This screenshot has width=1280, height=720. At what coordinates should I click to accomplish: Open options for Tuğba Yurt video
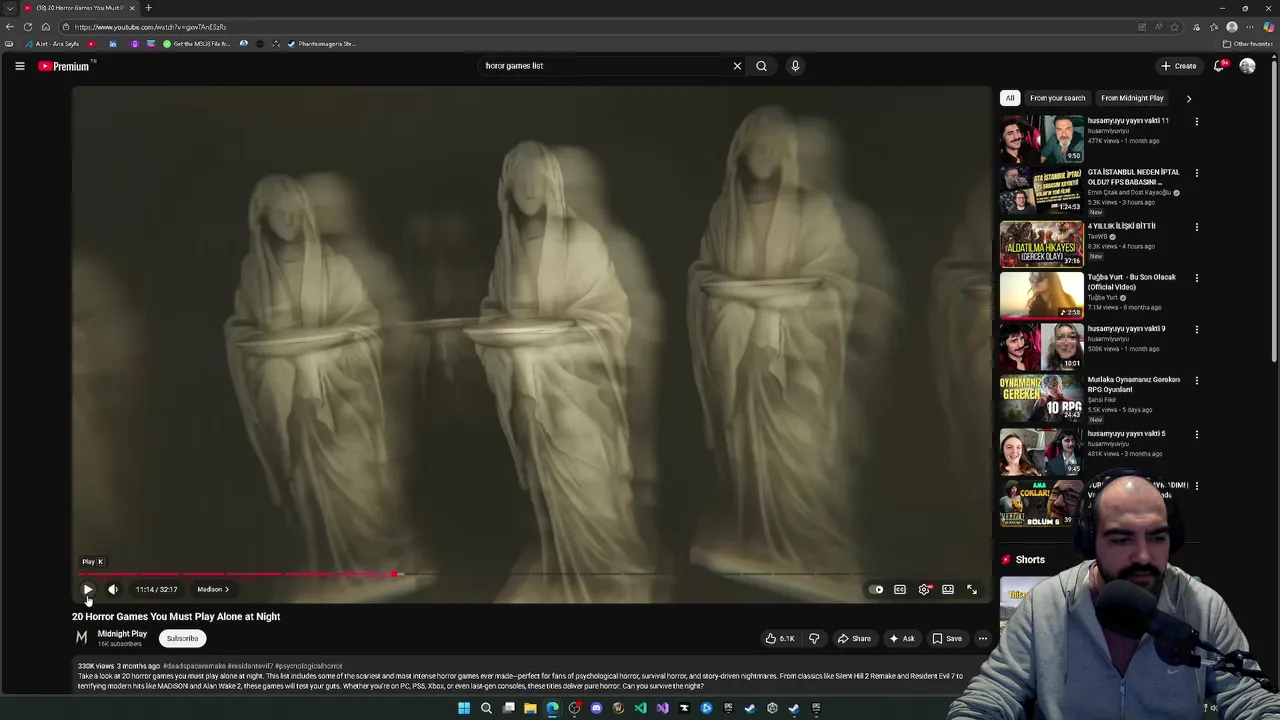coord(1196,278)
